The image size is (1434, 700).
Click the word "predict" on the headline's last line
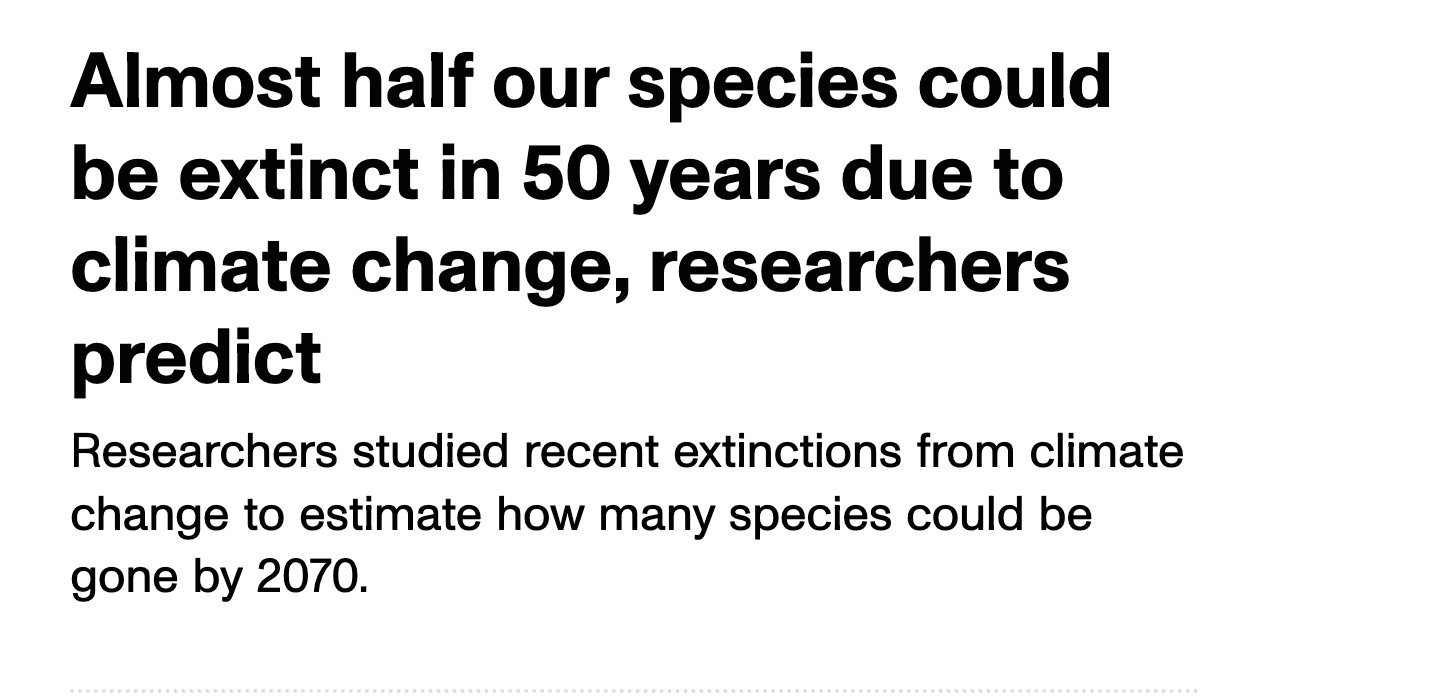click(x=196, y=360)
